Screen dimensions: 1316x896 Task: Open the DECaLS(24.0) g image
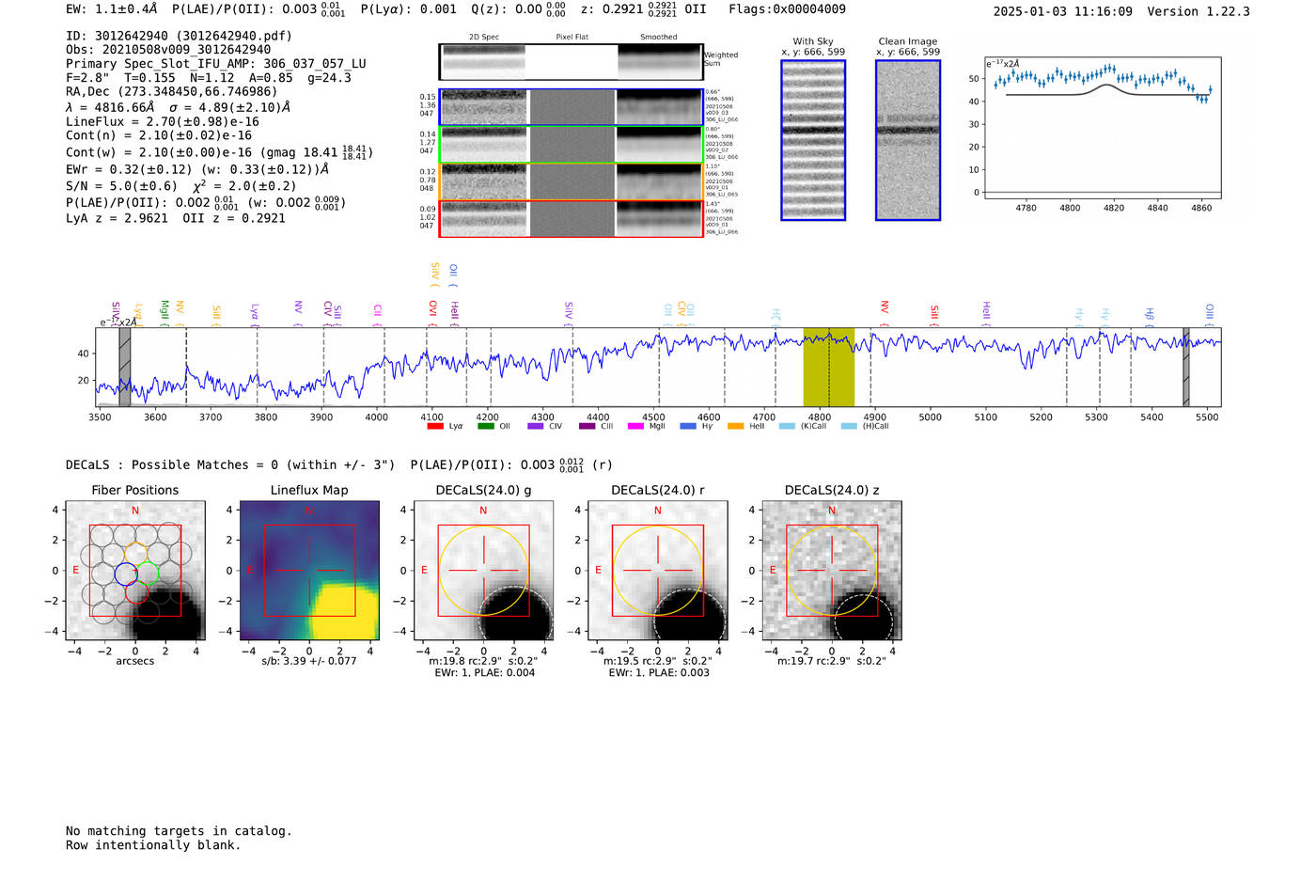click(483, 571)
